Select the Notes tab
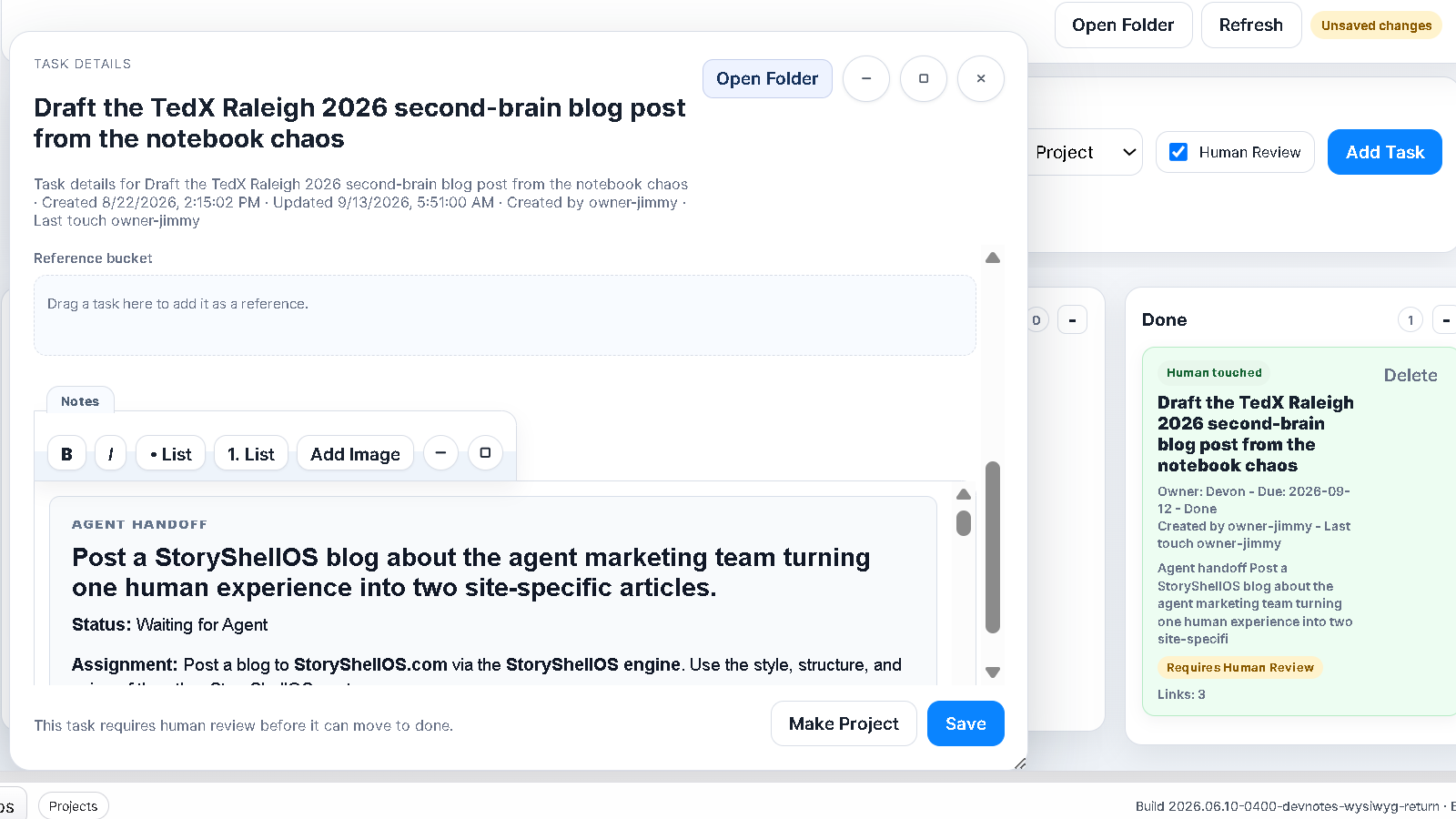This screenshot has height=819, width=1456. (x=80, y=401)
